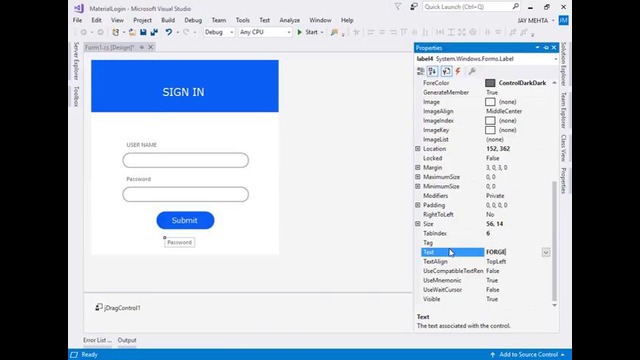Viewport: 640px width, 360px height.
Task: Open the Text property dropdown arrow
Action: pos(546,252)
